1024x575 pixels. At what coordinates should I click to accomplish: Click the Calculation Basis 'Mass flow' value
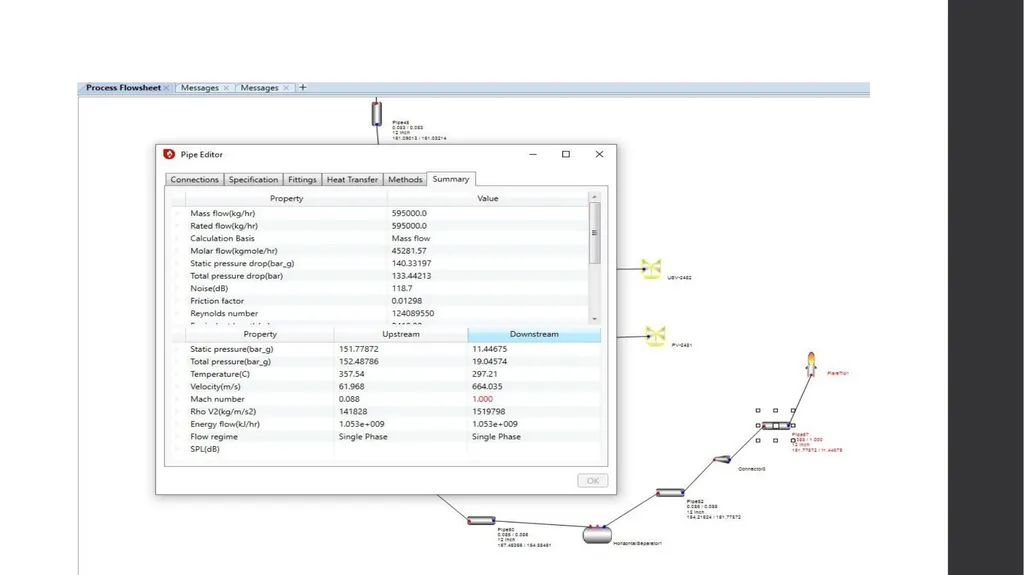411,238
